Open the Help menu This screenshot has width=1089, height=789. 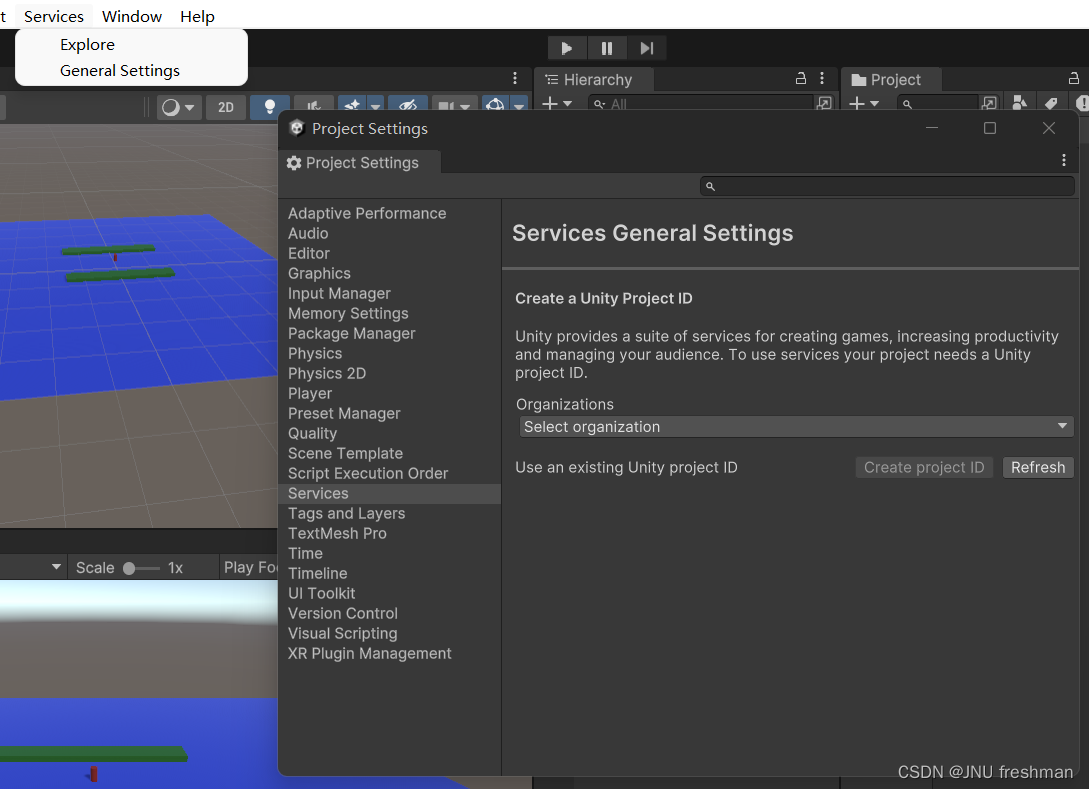[197, 16]
